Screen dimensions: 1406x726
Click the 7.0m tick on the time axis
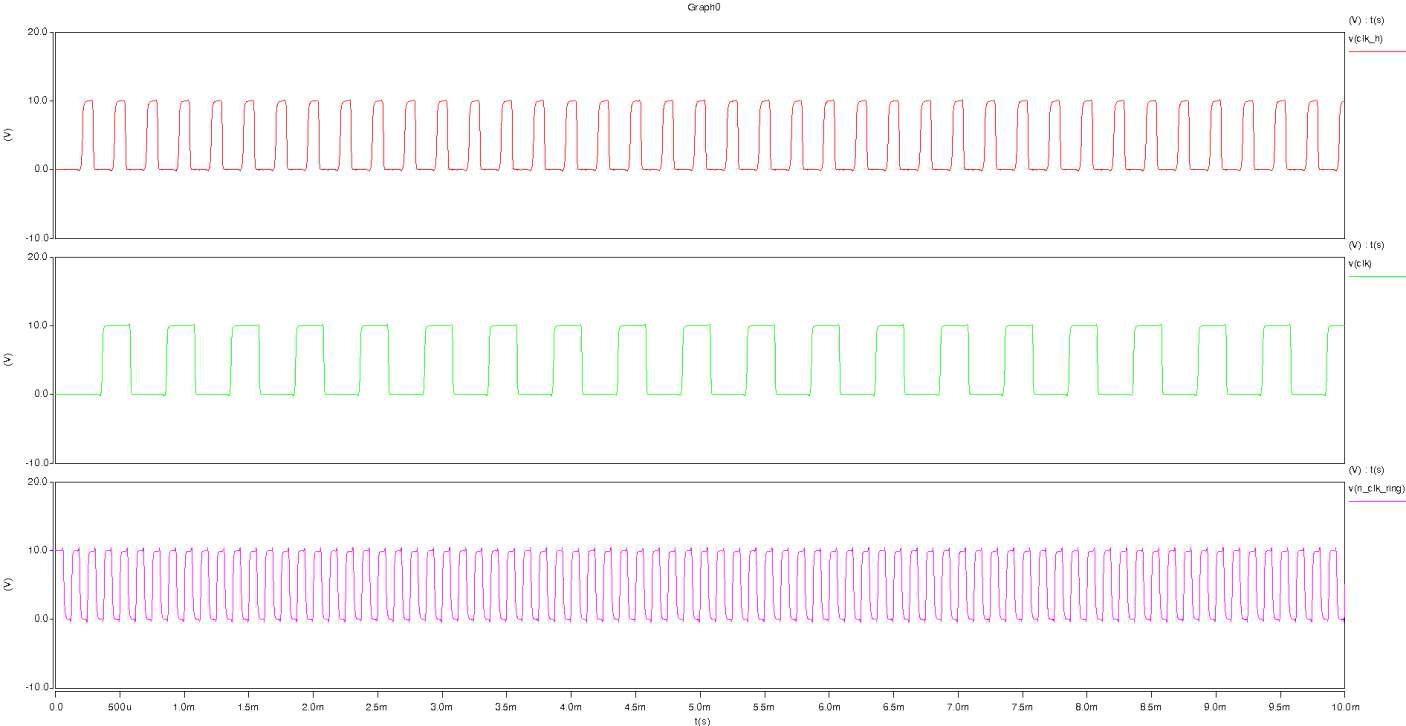coord(958,706)
